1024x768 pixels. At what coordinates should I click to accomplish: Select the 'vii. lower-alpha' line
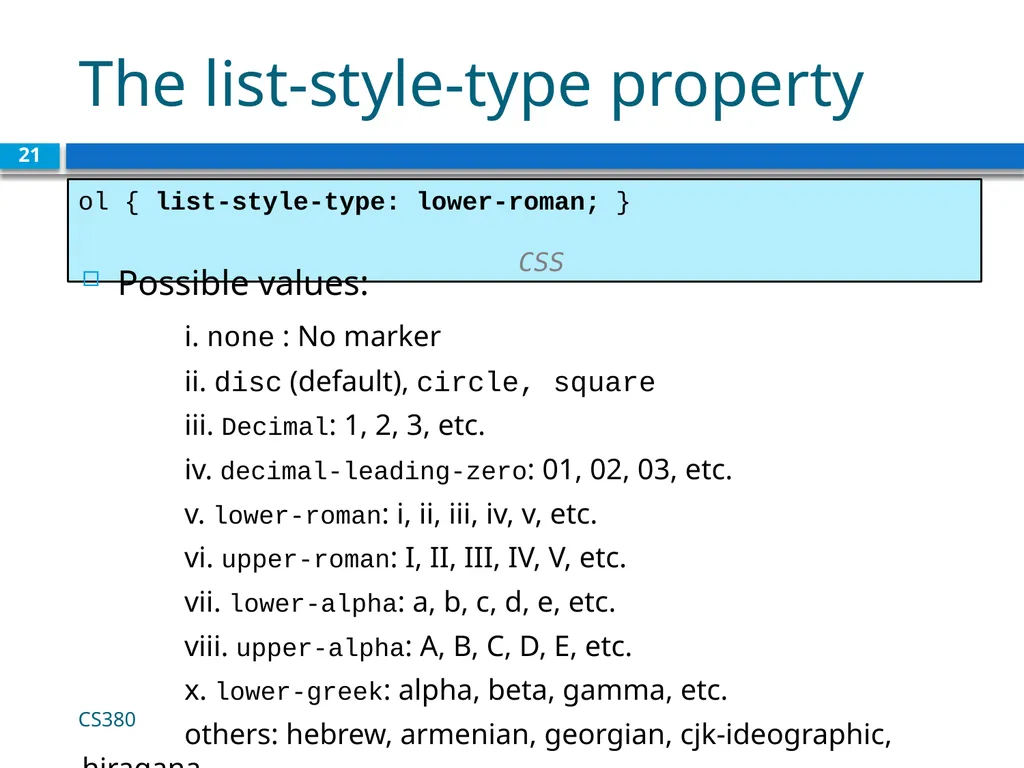coord(400,603)
